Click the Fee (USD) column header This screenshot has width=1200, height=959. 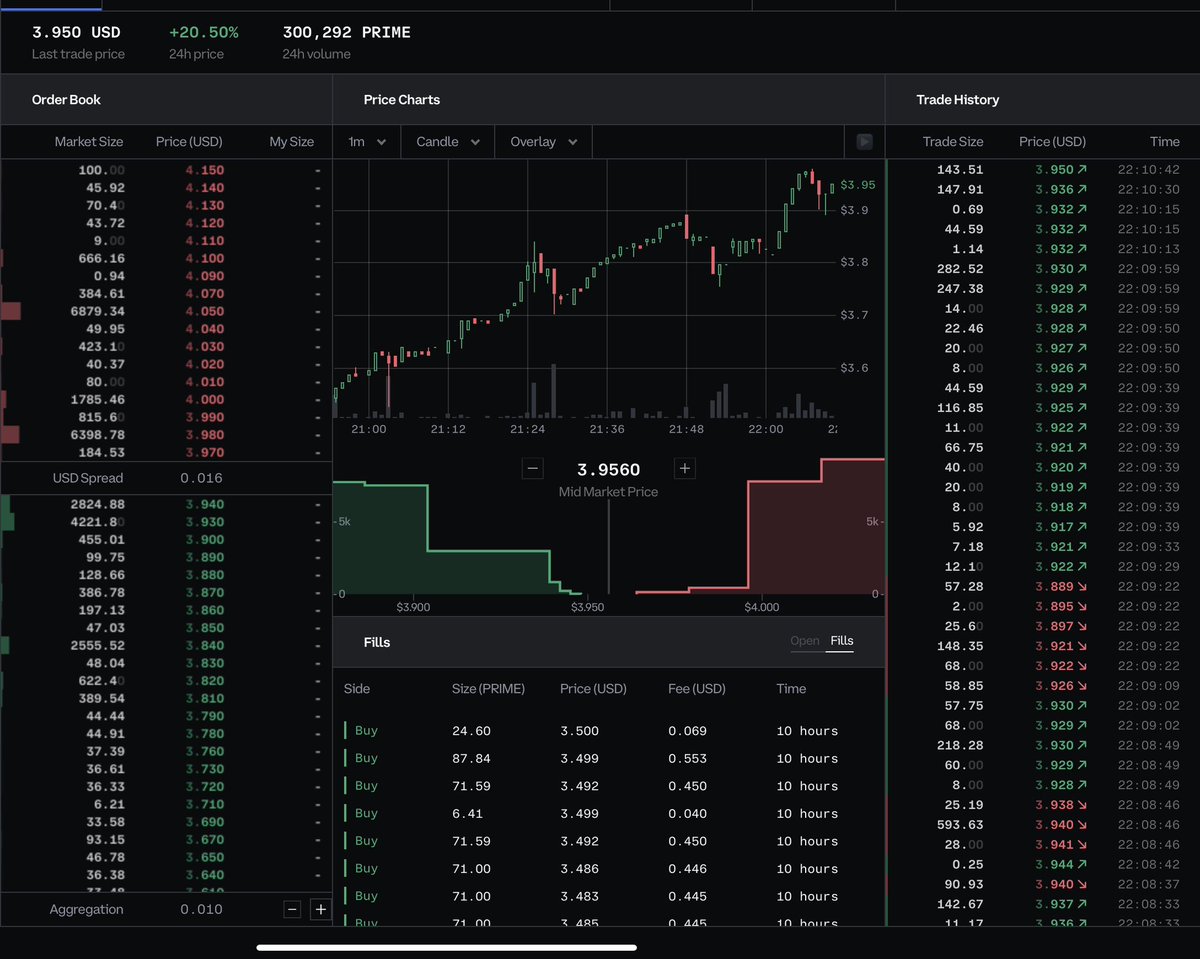[697, 689]
